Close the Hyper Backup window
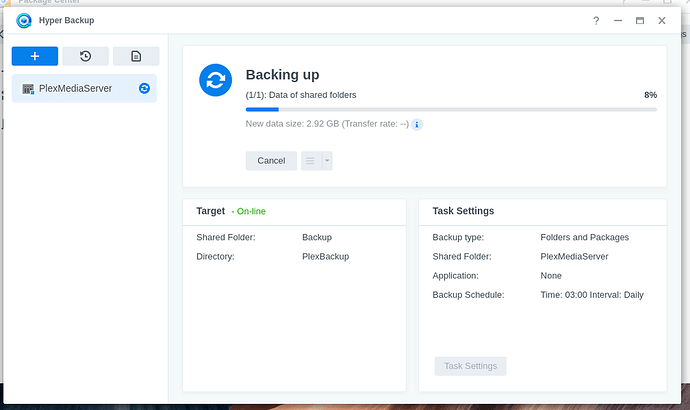Screen dimensions: 690x410 662,21
